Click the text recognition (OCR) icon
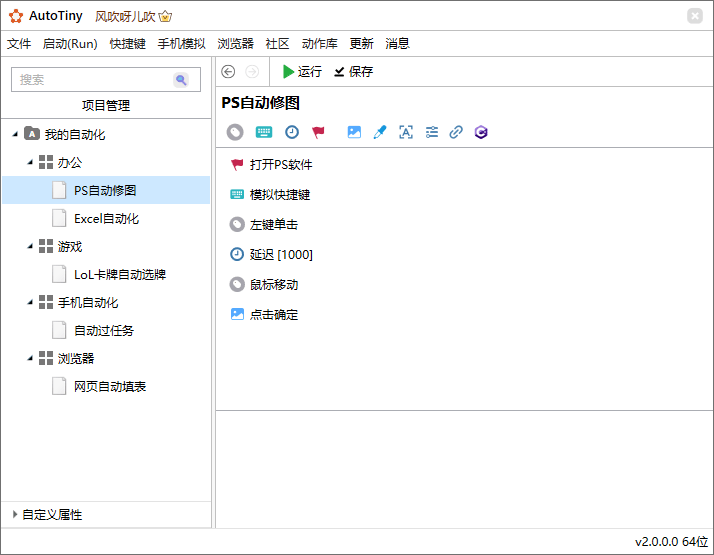714x555 pixels. point(406,132)
